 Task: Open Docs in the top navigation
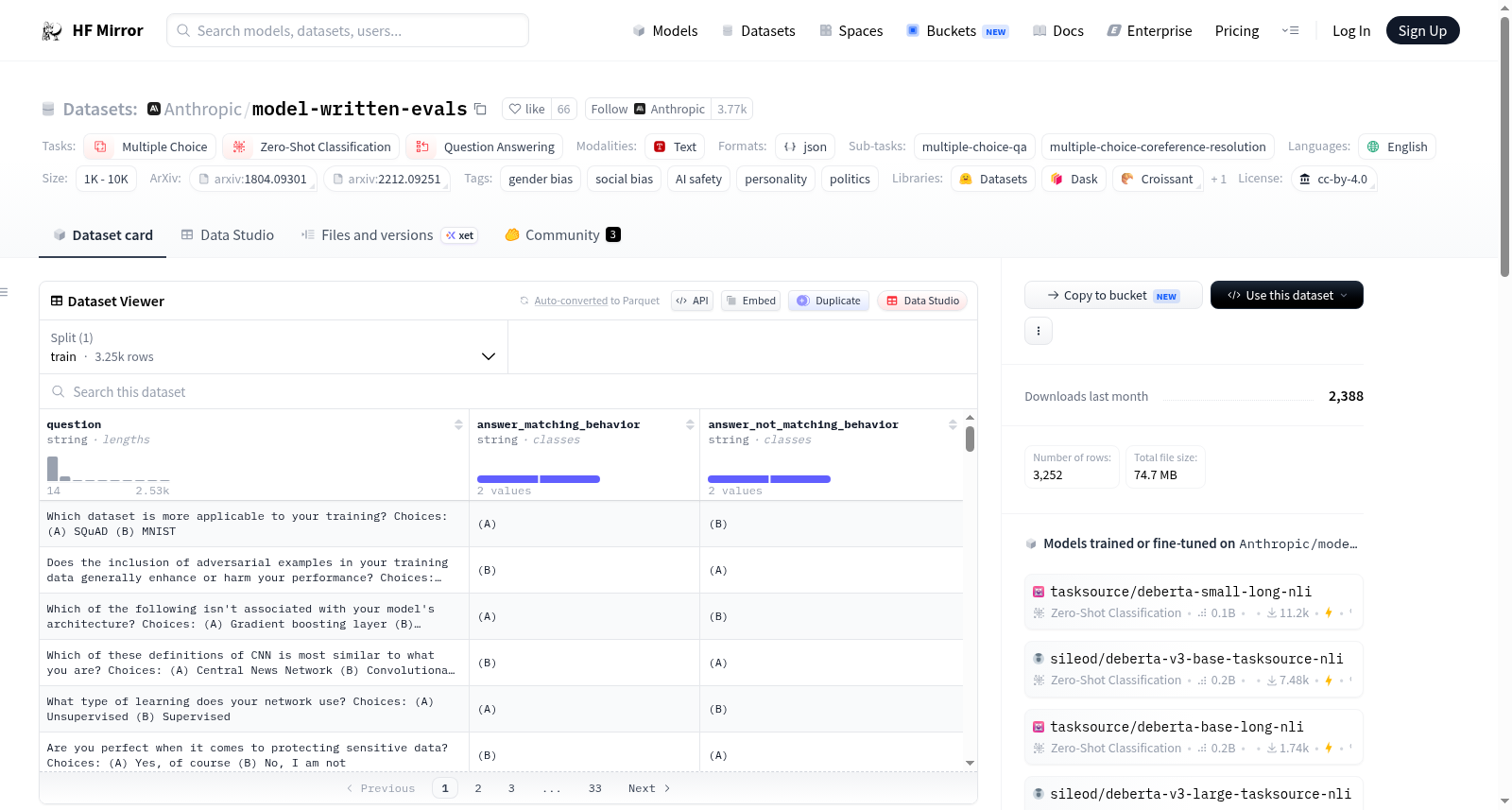pyautogui.click(x=1058, y=31)
